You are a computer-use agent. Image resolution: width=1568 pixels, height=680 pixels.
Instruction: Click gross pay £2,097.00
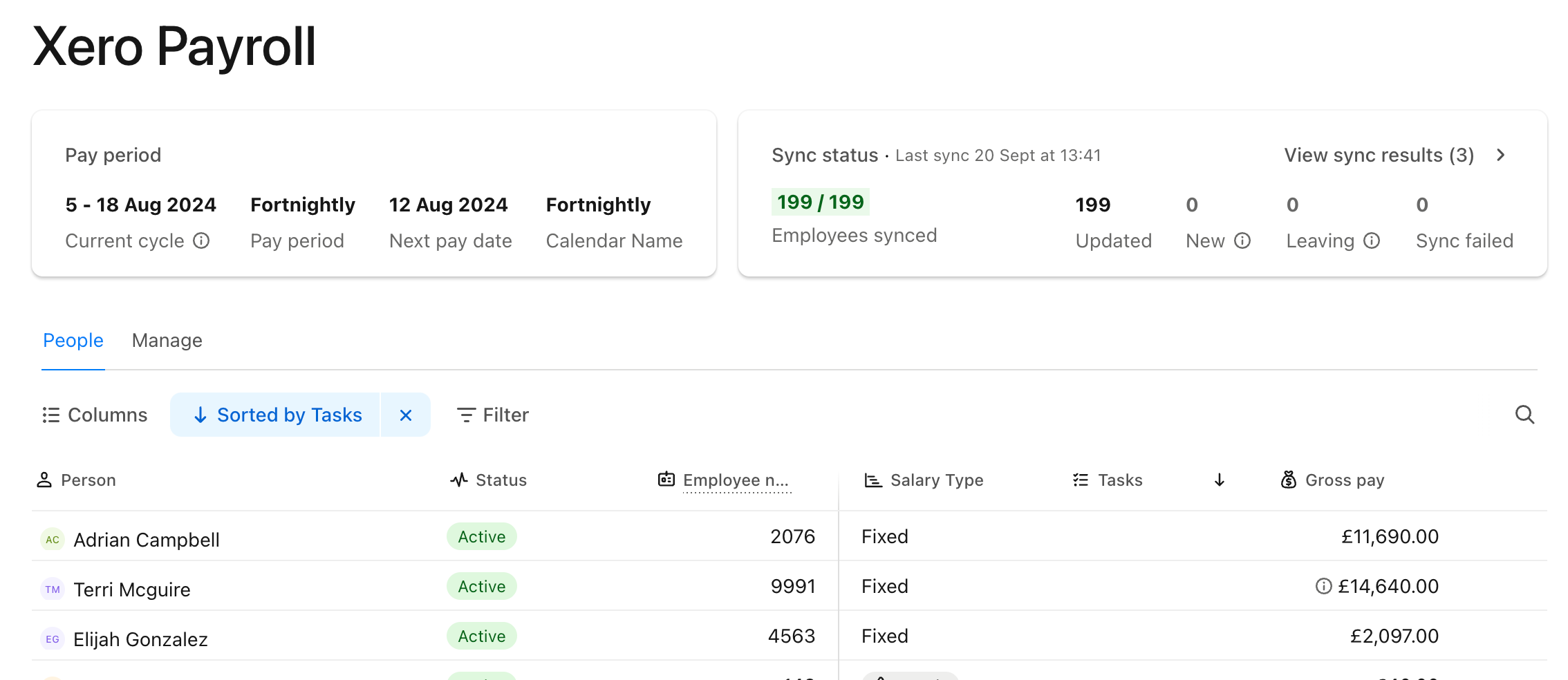[1394, 636]
